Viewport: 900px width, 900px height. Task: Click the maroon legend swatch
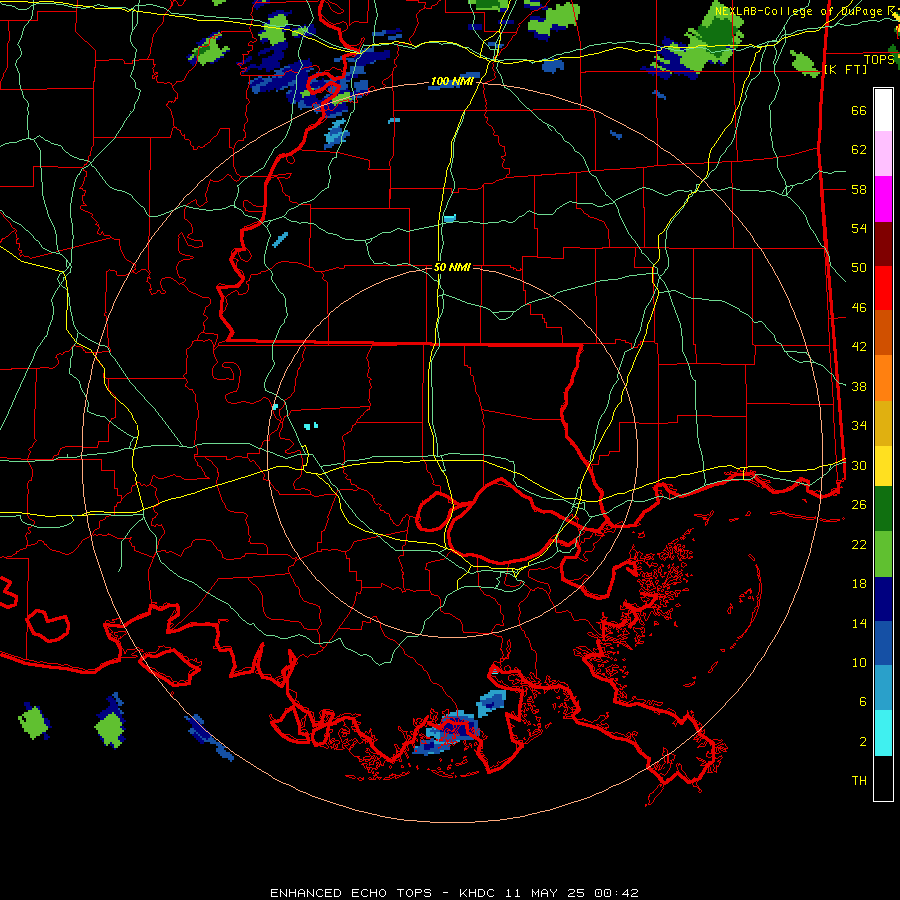[x=883, y=245]
